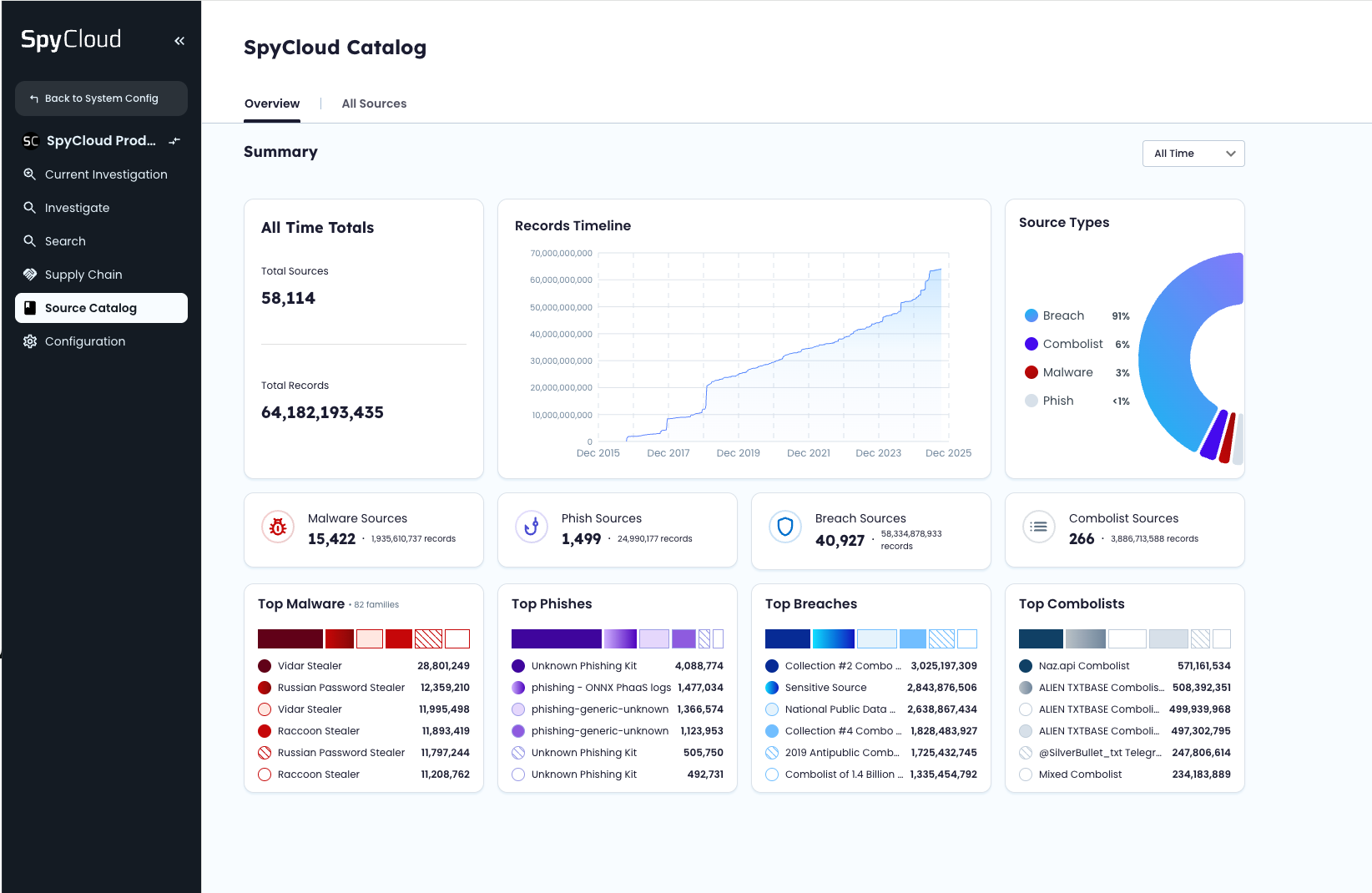Click the SpyCloud logo
Screen dimensions: 1372x893
click(x=71, y=39)
